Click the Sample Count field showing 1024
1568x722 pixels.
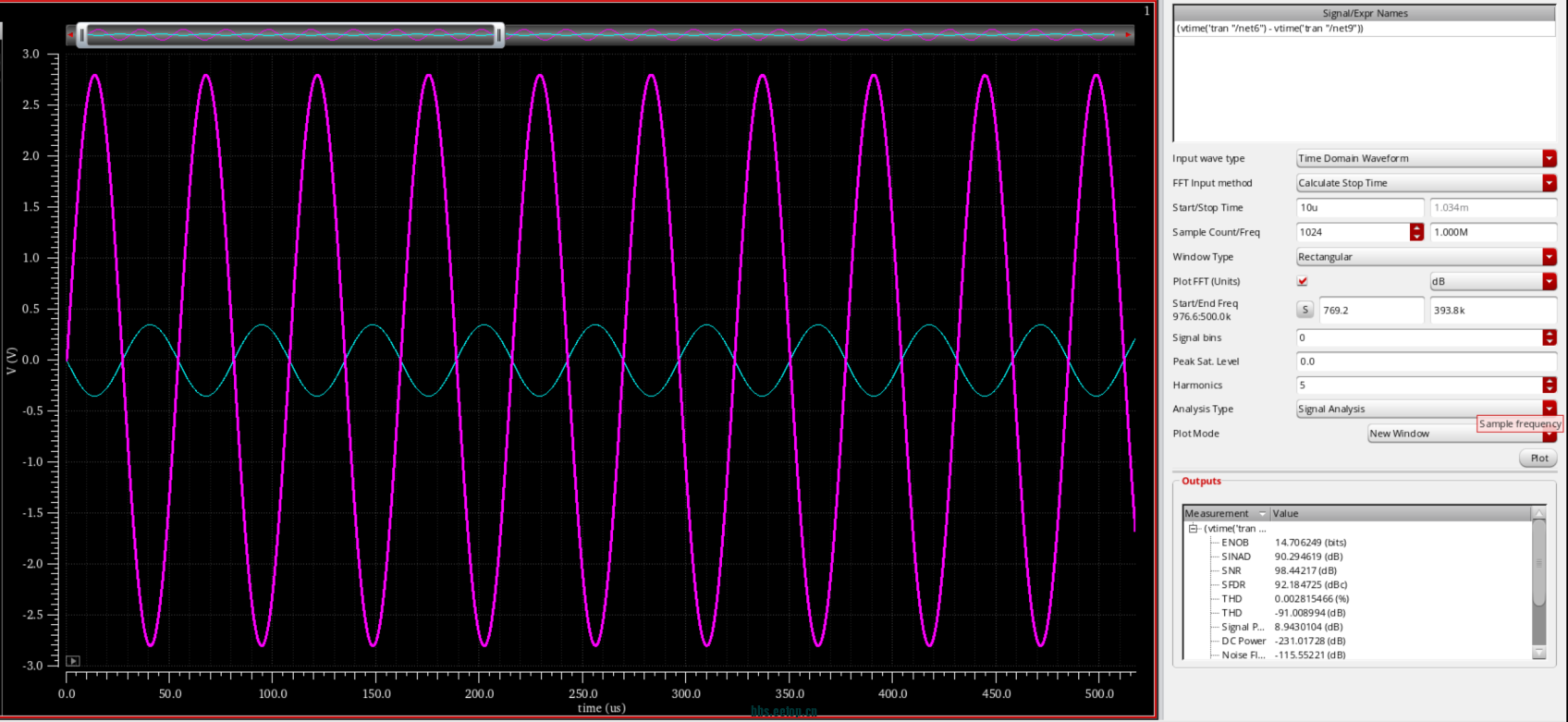(1353, 232)
